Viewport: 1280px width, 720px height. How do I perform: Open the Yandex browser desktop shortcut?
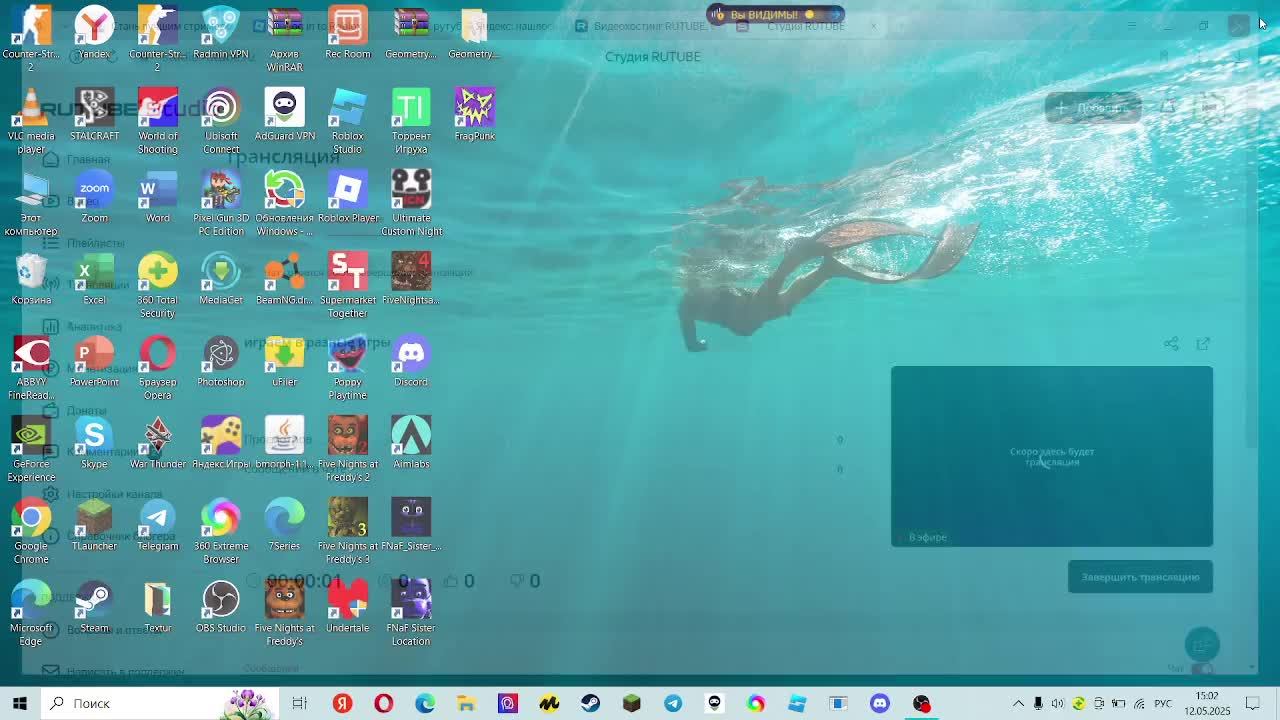click(x=94, y=33)
